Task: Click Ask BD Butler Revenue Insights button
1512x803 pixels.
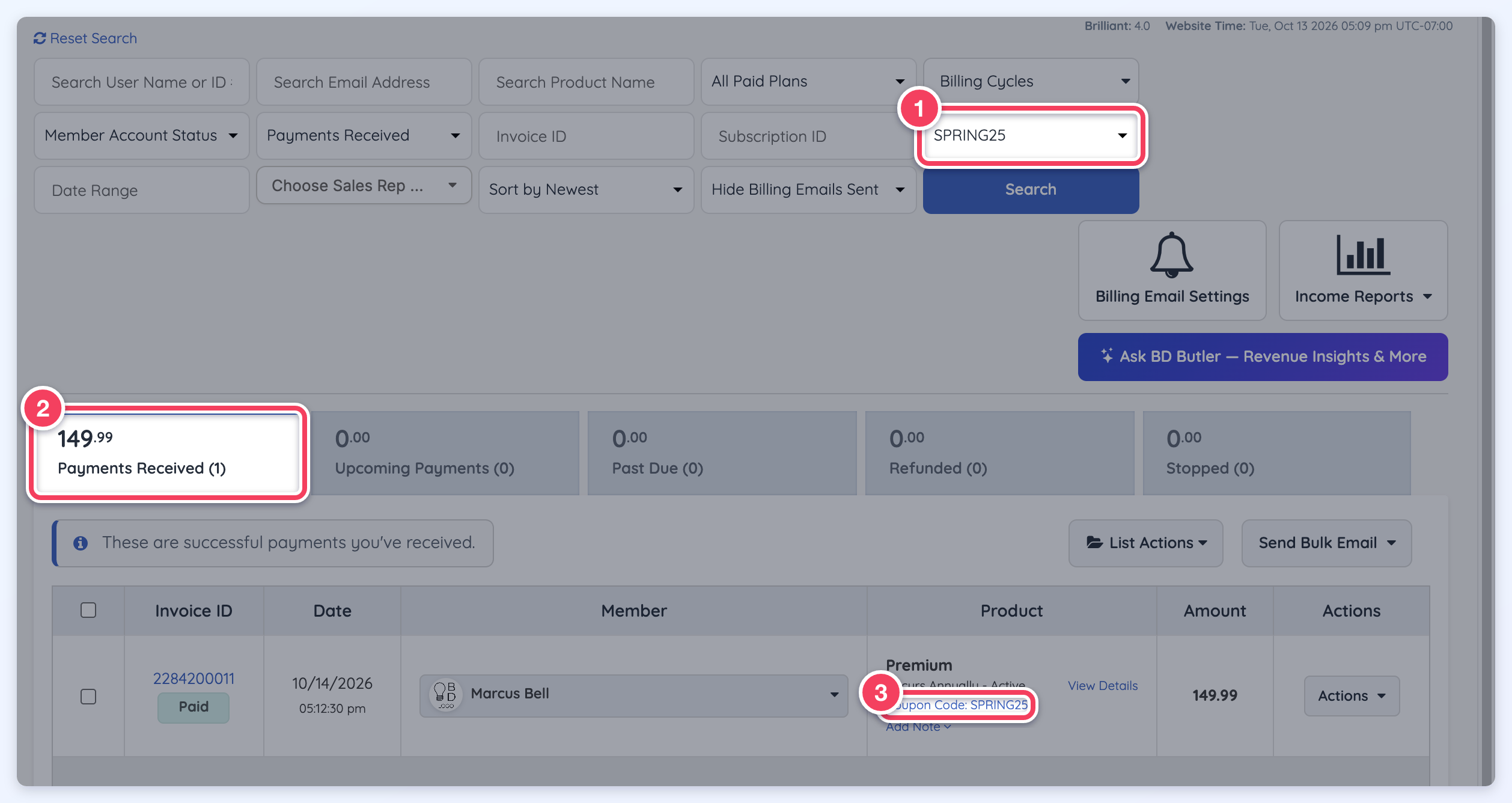Action: pos(1263,356)
